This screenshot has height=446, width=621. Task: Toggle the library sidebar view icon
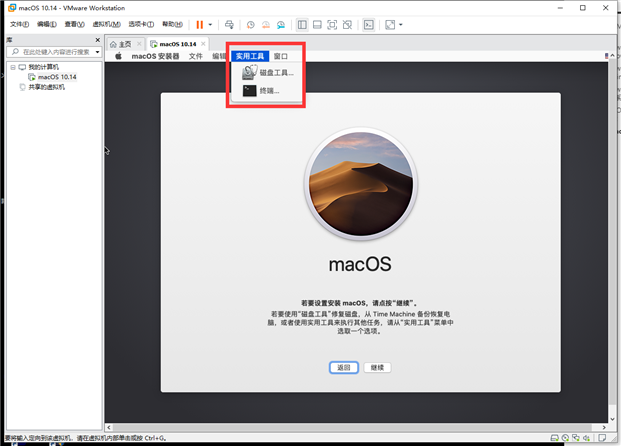[302, 25]
